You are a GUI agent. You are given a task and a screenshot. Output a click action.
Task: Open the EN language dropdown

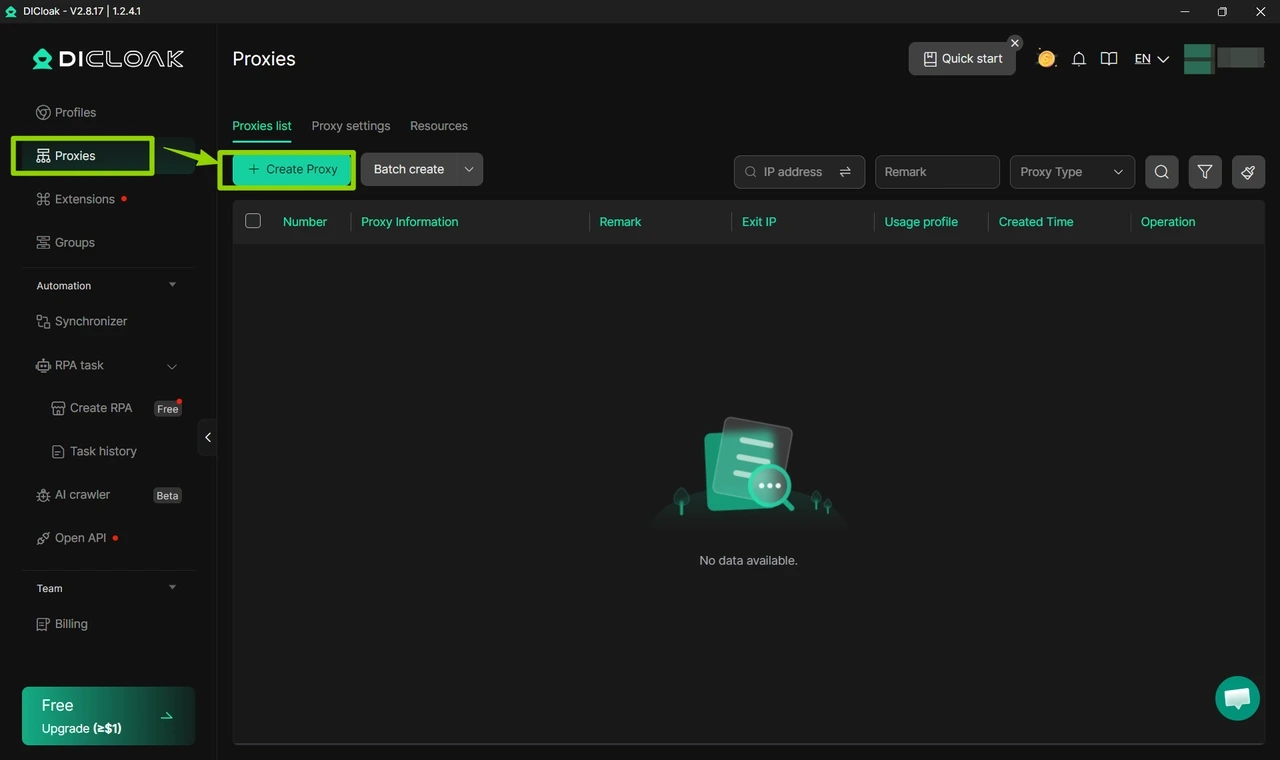pyautogui.click(x=1149, y=59)
